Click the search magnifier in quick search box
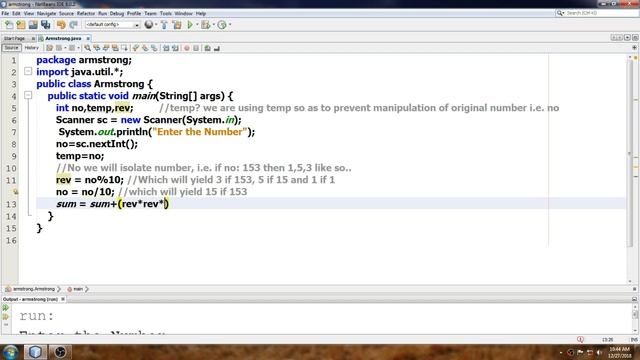This screenshot has width=640, height=360. (x=560, y=13)
